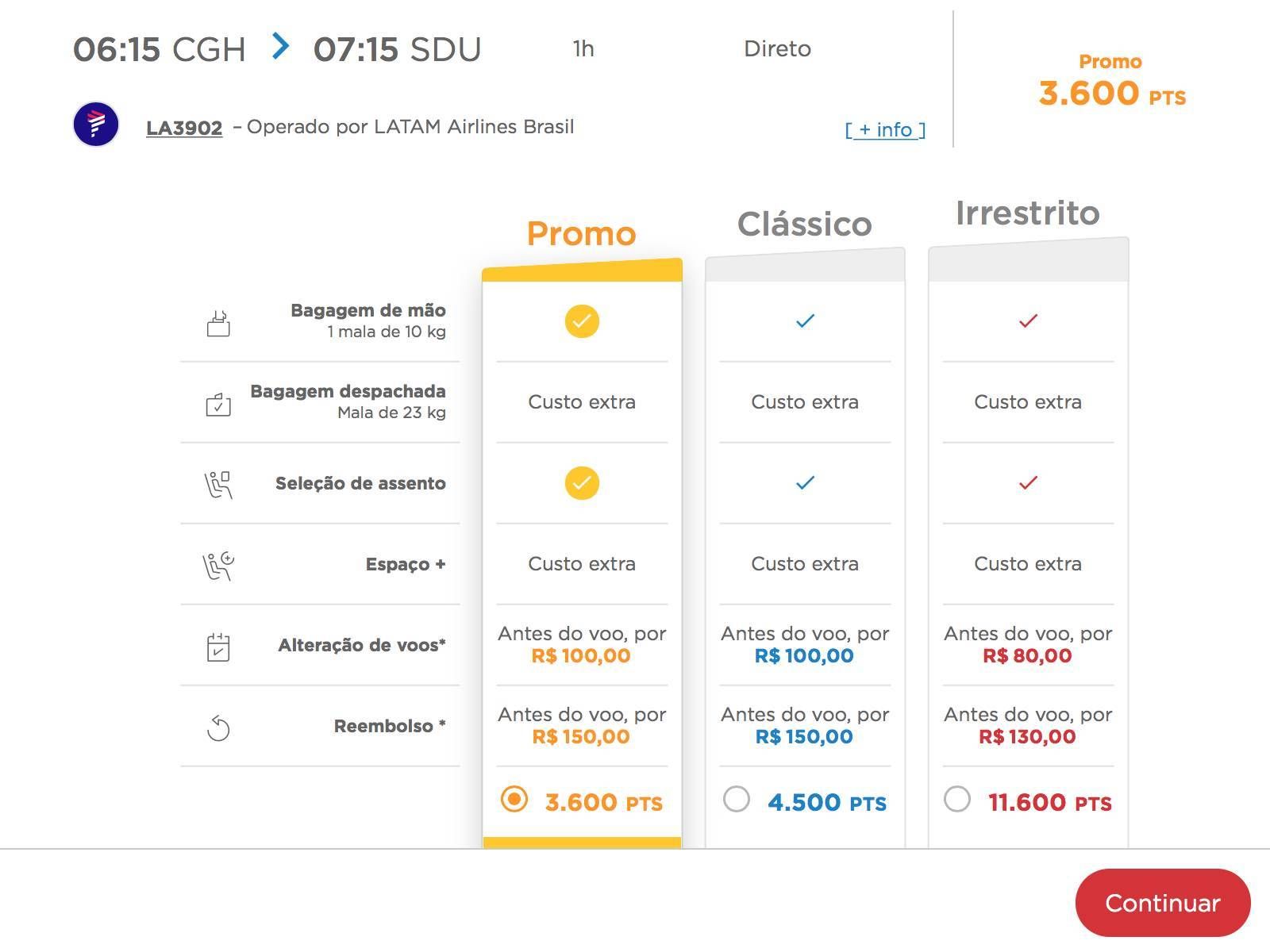1270x952 pixels.
Task: Click the seat selection icon
Action: point(218,485)
